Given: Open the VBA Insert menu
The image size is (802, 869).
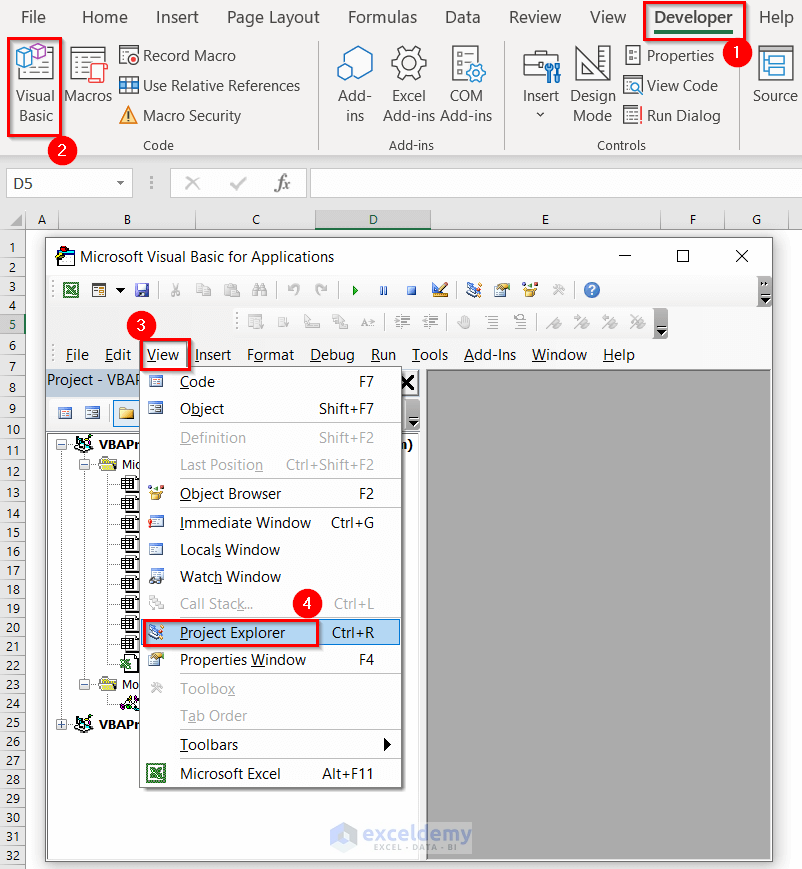Looking at the screenshot, I should pyautogui.click(x=213, y=355).
